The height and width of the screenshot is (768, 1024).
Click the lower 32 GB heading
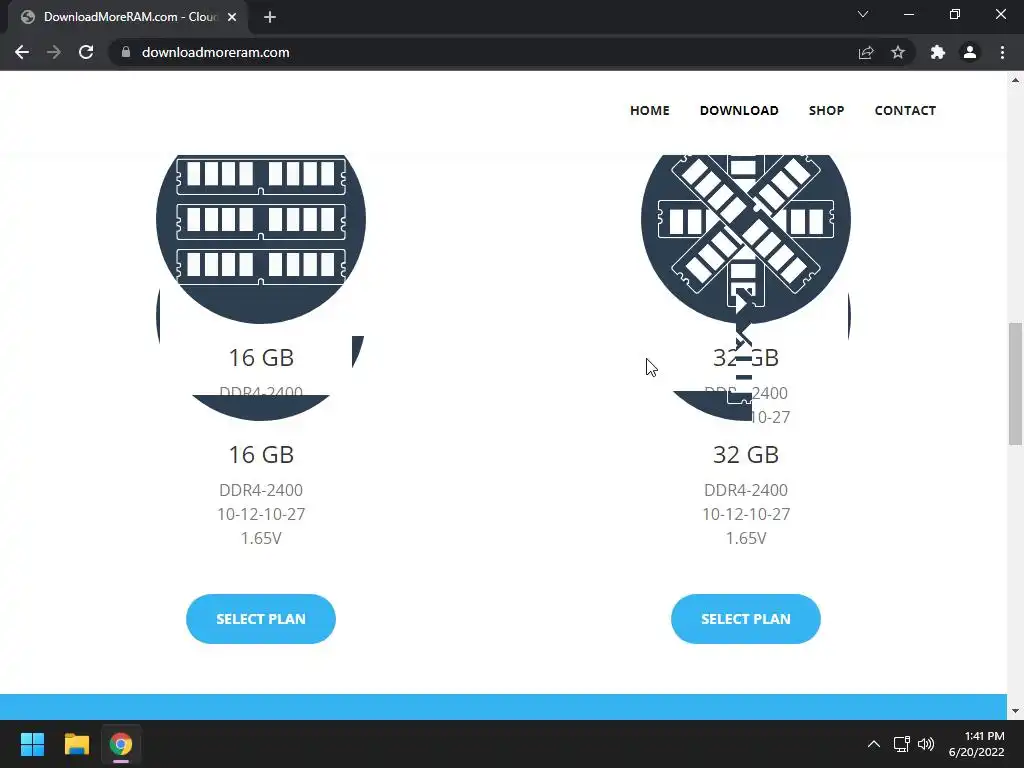tap(746, 455)
